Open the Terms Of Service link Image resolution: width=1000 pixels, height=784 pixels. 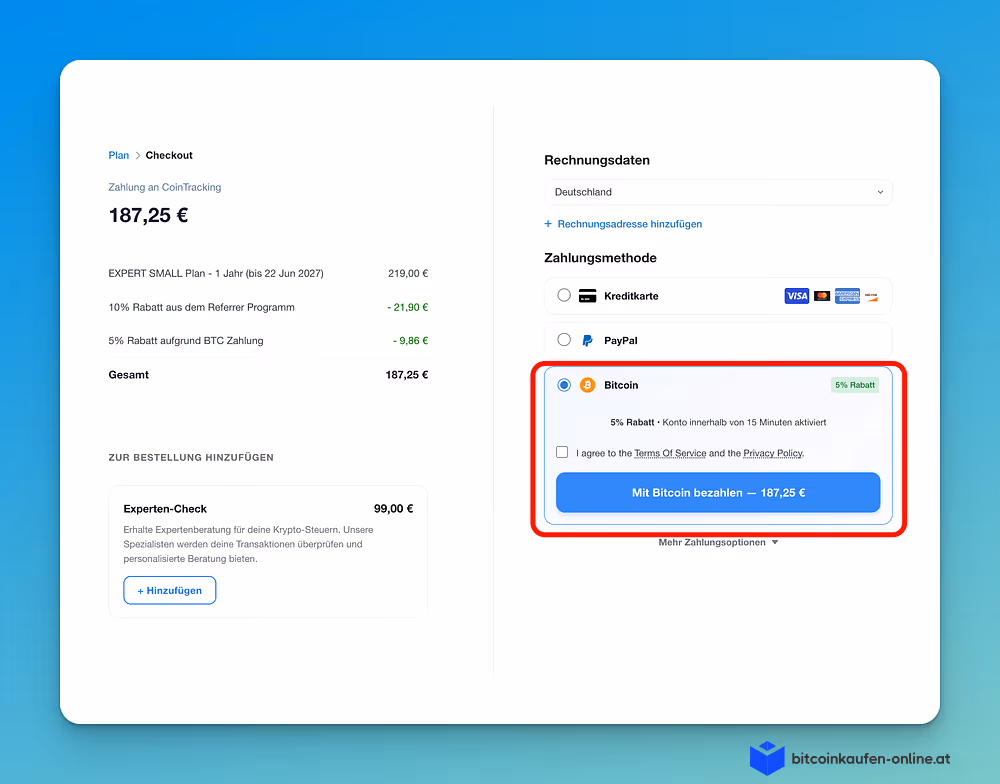670,453
